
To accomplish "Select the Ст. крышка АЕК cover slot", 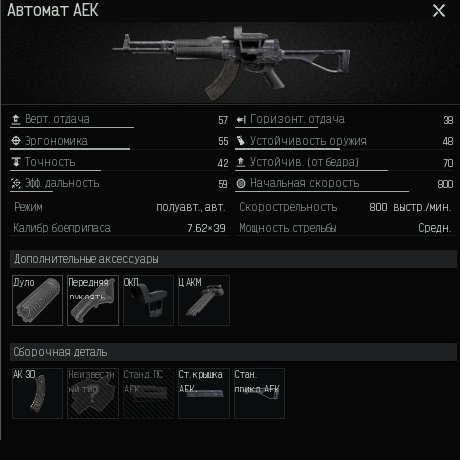I will 204,393.
